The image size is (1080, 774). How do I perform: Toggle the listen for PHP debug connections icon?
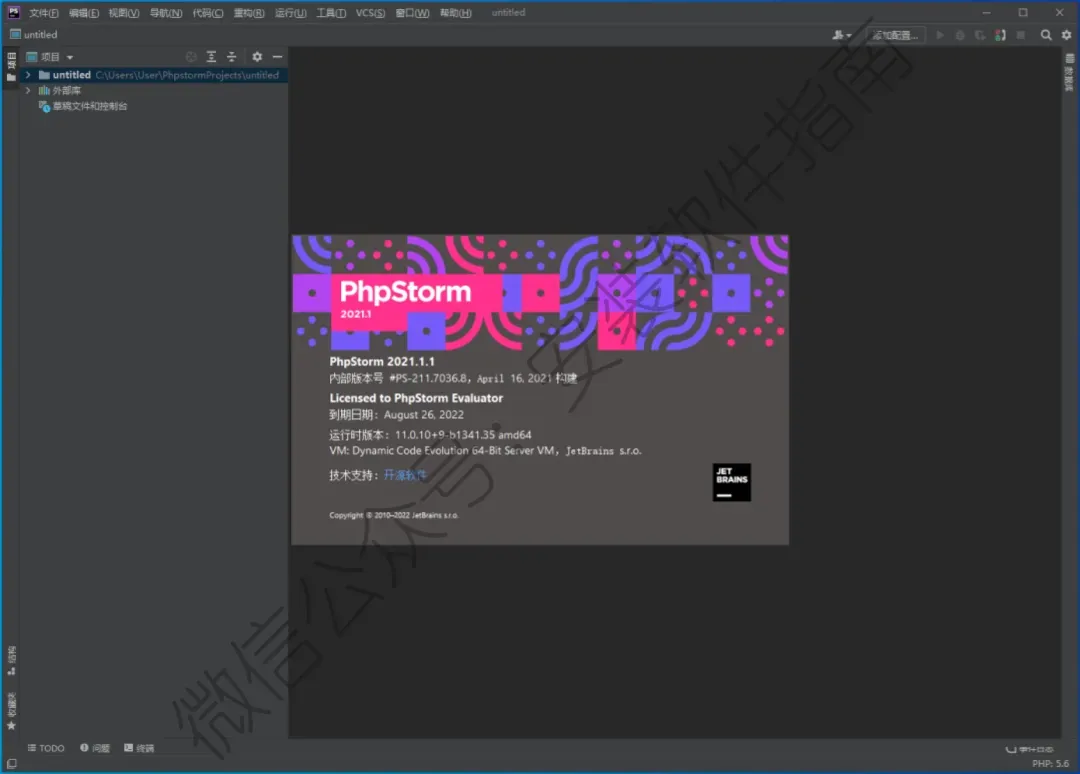(1000, 35)
